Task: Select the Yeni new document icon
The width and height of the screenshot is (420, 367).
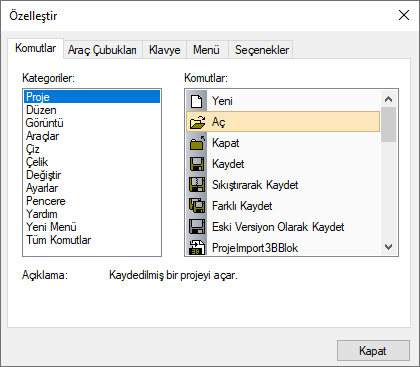Action: 197,101
